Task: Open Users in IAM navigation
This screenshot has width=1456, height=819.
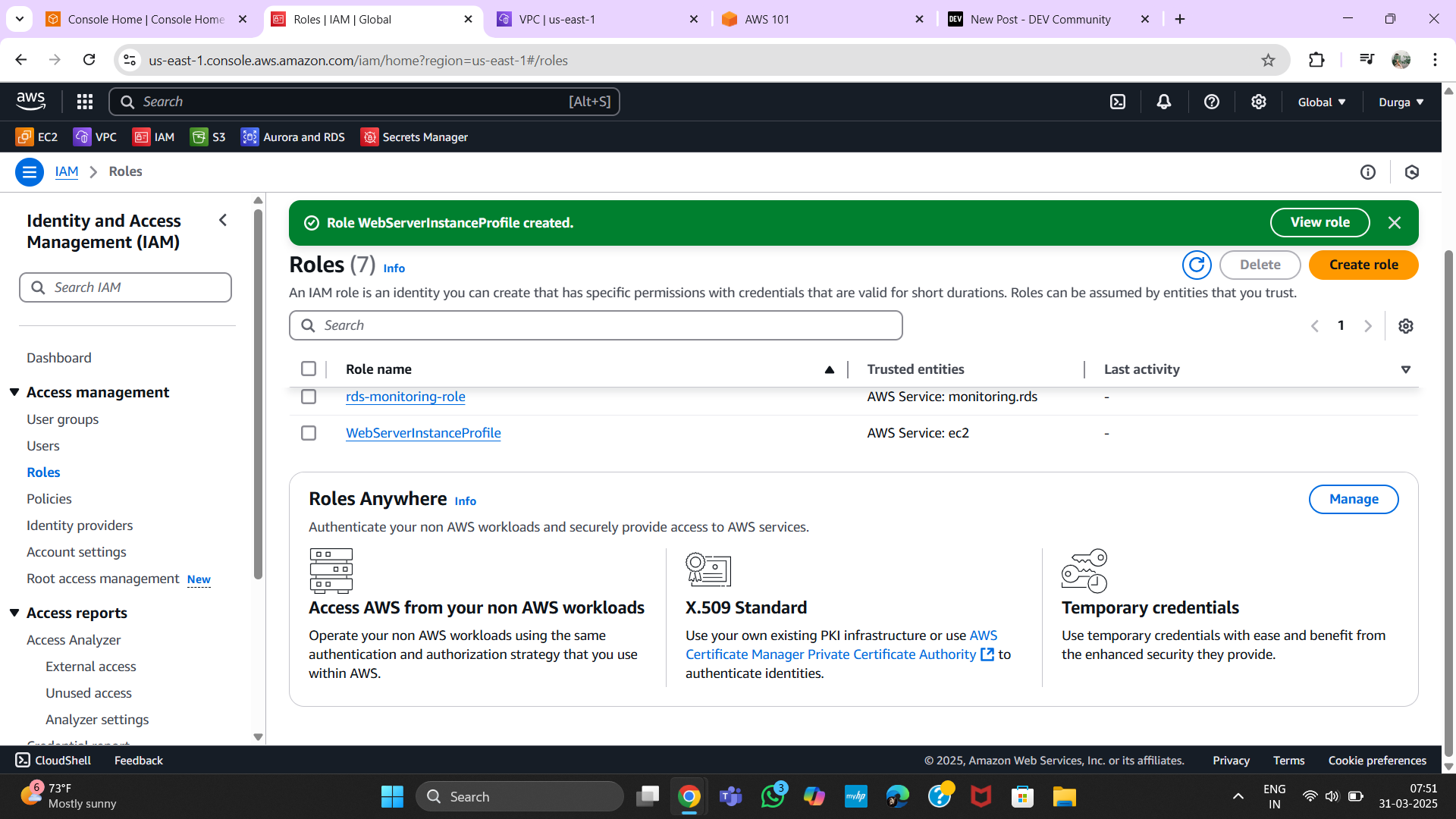Action: click(x=43, y=446)
